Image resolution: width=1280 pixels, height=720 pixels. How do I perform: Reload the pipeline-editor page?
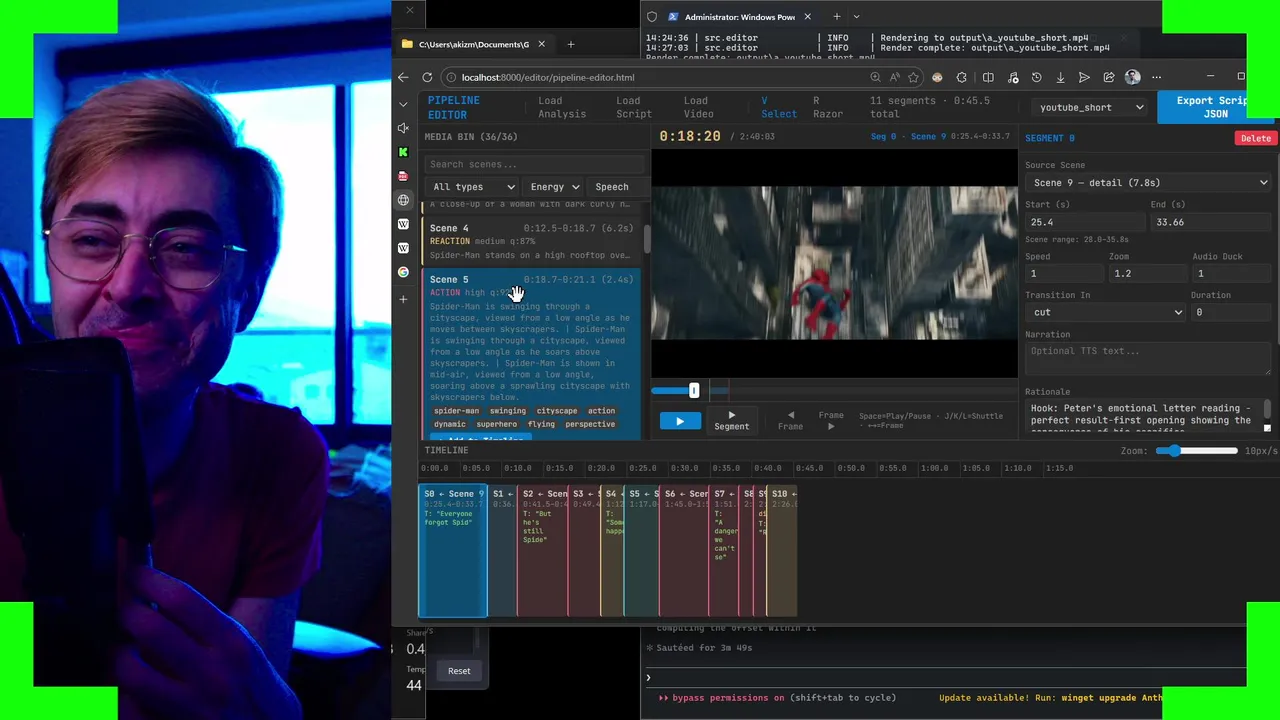427,77
